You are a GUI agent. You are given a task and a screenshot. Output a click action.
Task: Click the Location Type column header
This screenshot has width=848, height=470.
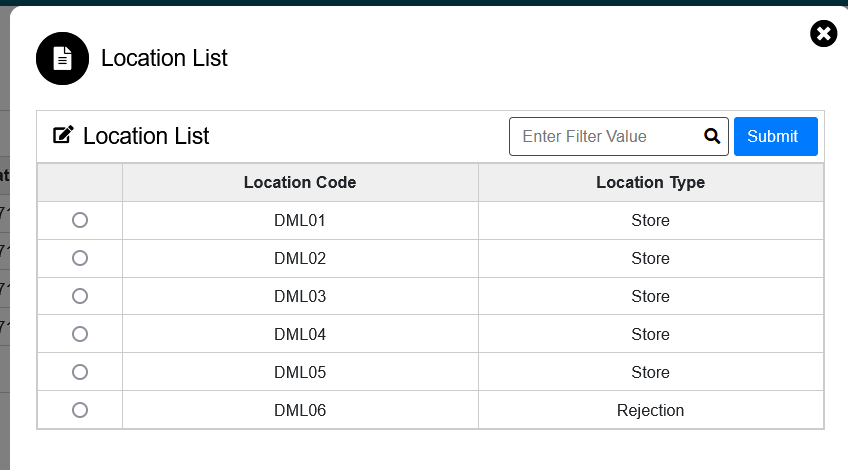[x=651, y=182]
